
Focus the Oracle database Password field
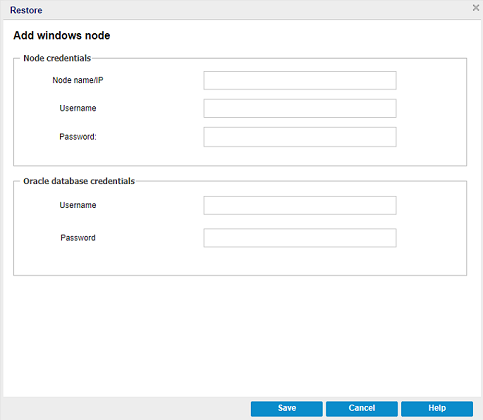pyautogui.click(x=300, y=238)
